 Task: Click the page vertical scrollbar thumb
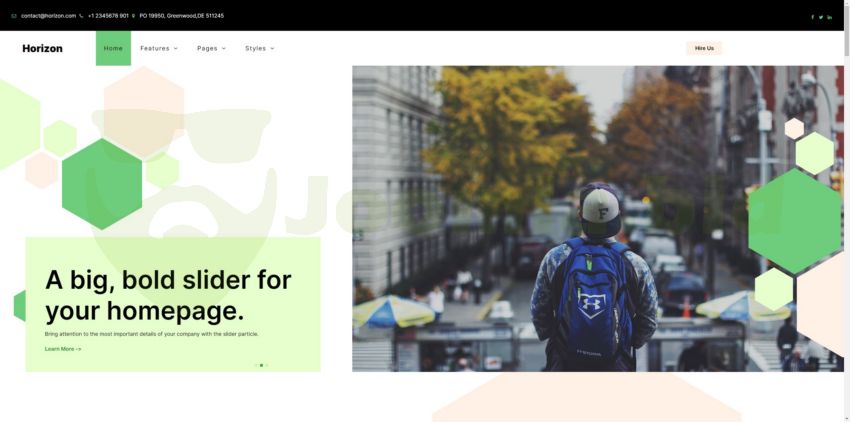click(x=847, y=27)
